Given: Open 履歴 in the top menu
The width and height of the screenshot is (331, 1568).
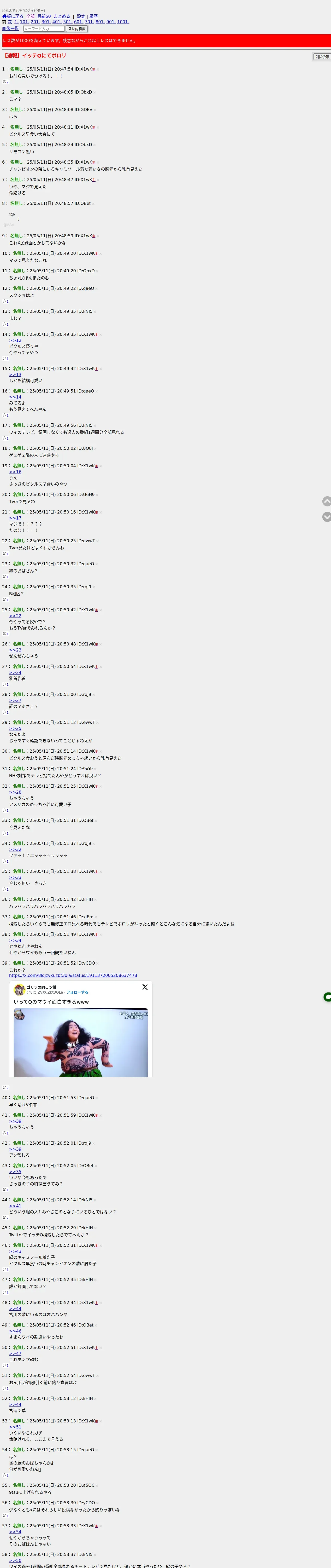Looking at the screenshot, I should click(x=93, y=16).
